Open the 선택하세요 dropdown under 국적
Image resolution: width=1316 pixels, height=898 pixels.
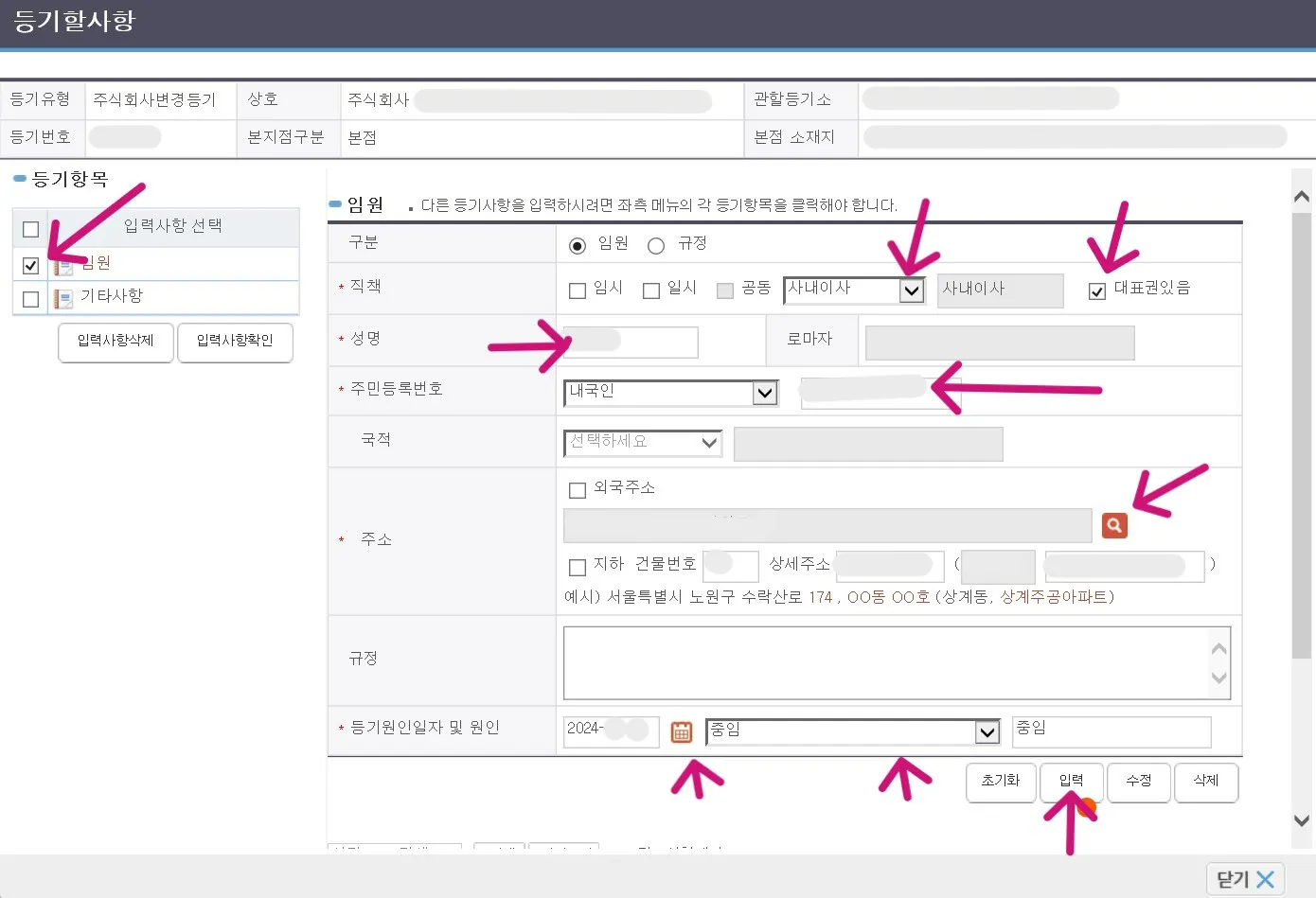(708, 442)
